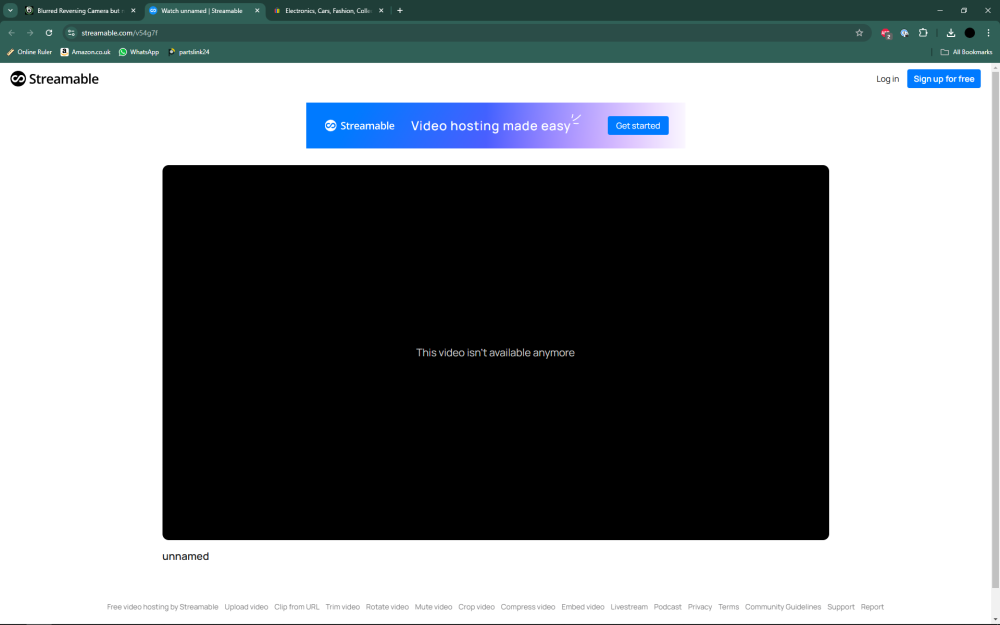Open the Extensions puzzle menu
Image resolution: width=1000 pixels, height=625 pixels.
click(923, 33)
